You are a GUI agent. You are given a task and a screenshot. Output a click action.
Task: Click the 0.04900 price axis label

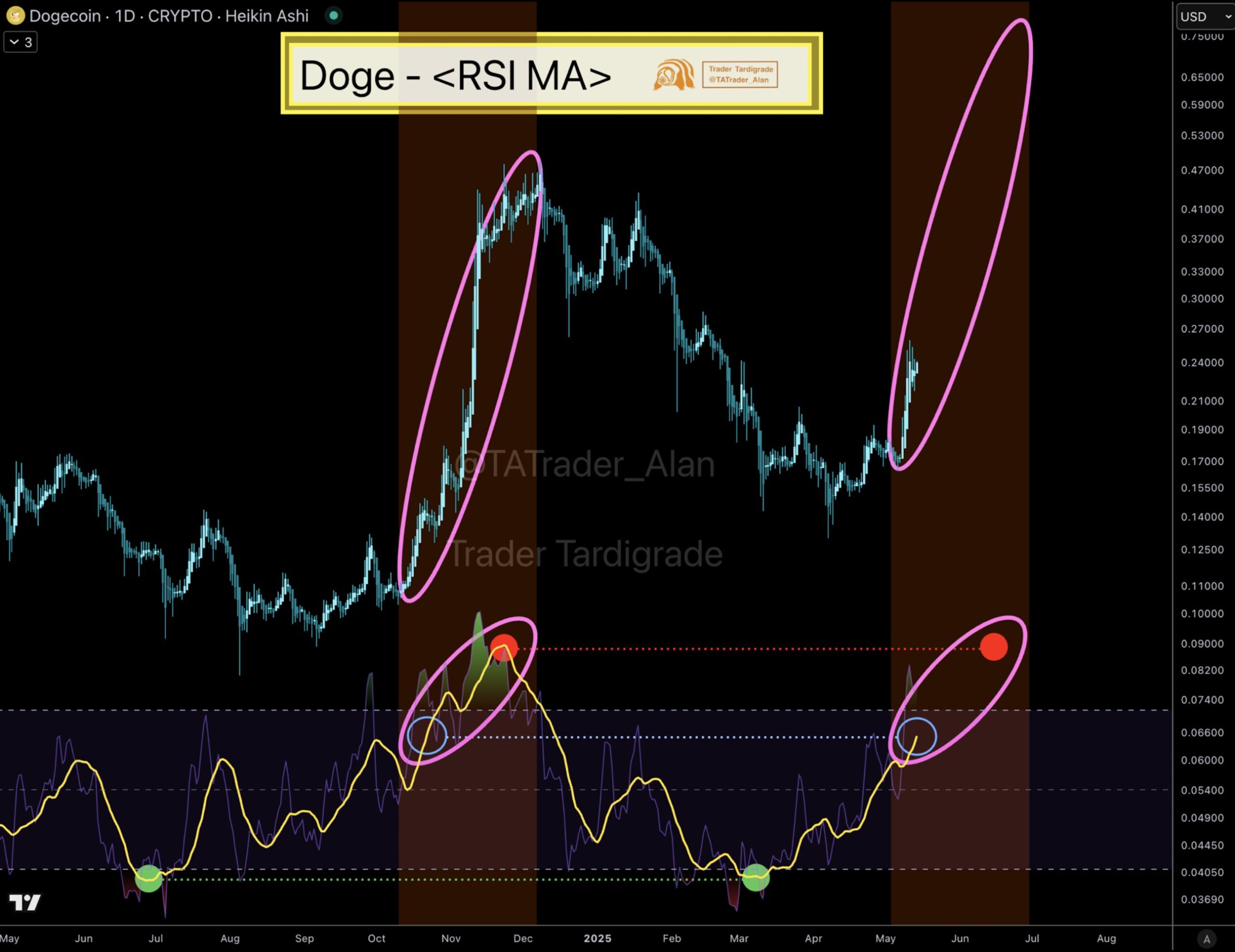1202,818
